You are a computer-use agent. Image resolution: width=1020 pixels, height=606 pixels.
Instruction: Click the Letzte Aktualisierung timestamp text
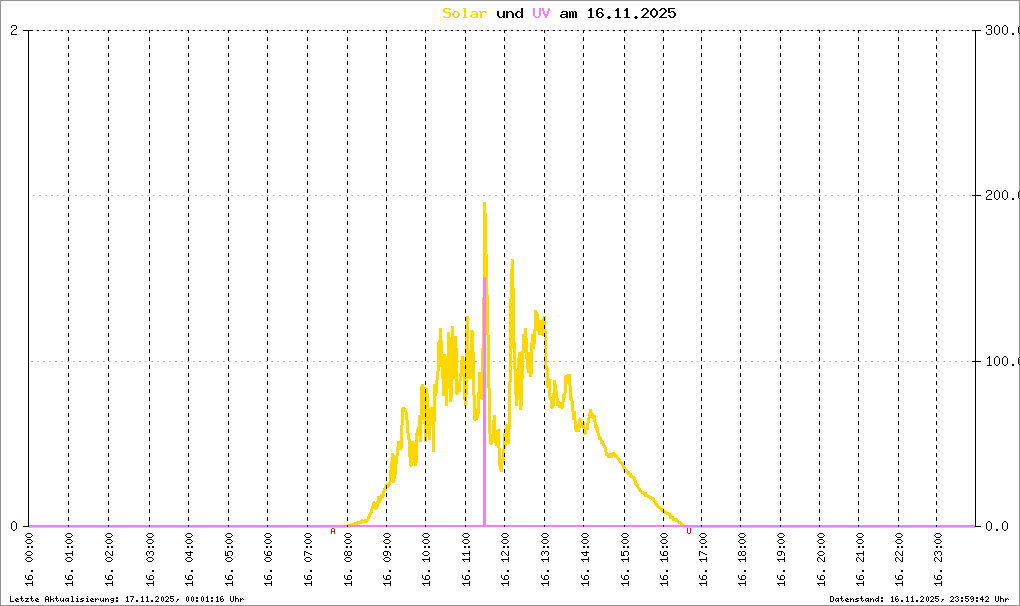(x=127, y=599)
